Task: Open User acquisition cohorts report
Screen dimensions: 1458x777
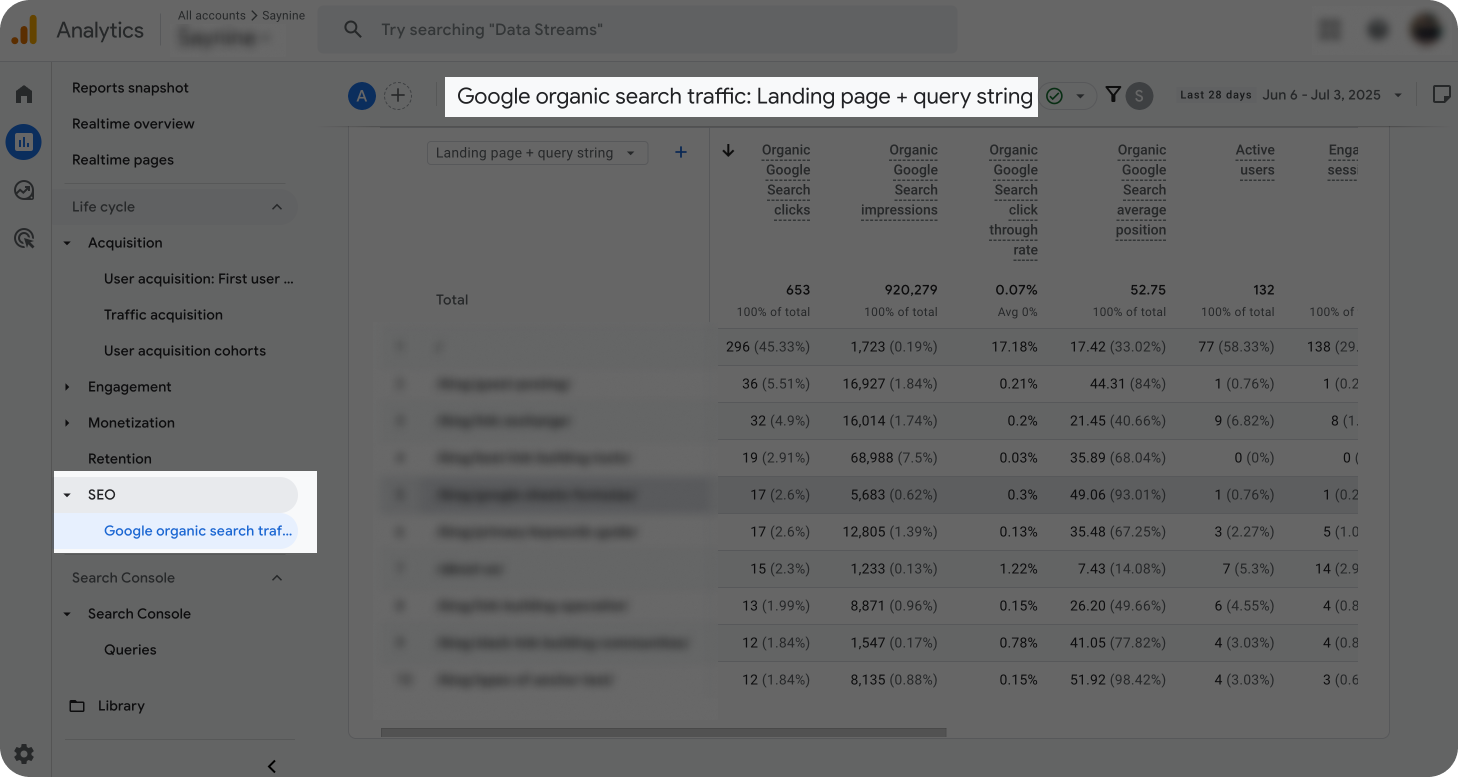Action: pyautogui.click(x=185, y=351)
